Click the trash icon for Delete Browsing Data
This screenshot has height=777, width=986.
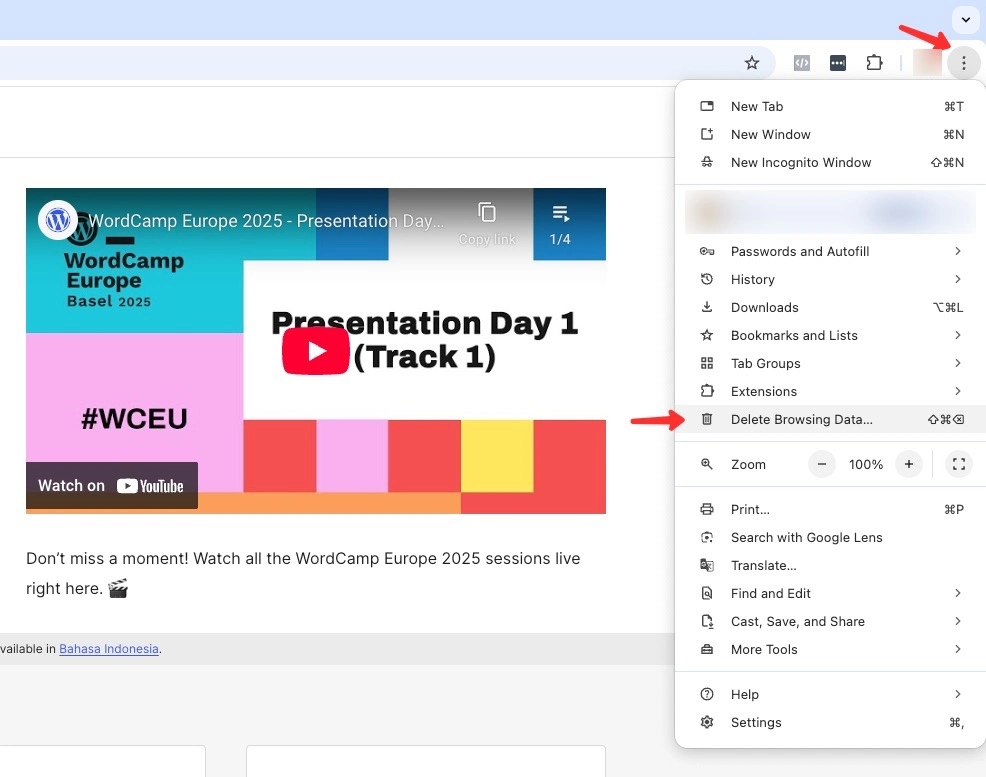(x=707, y=419)
